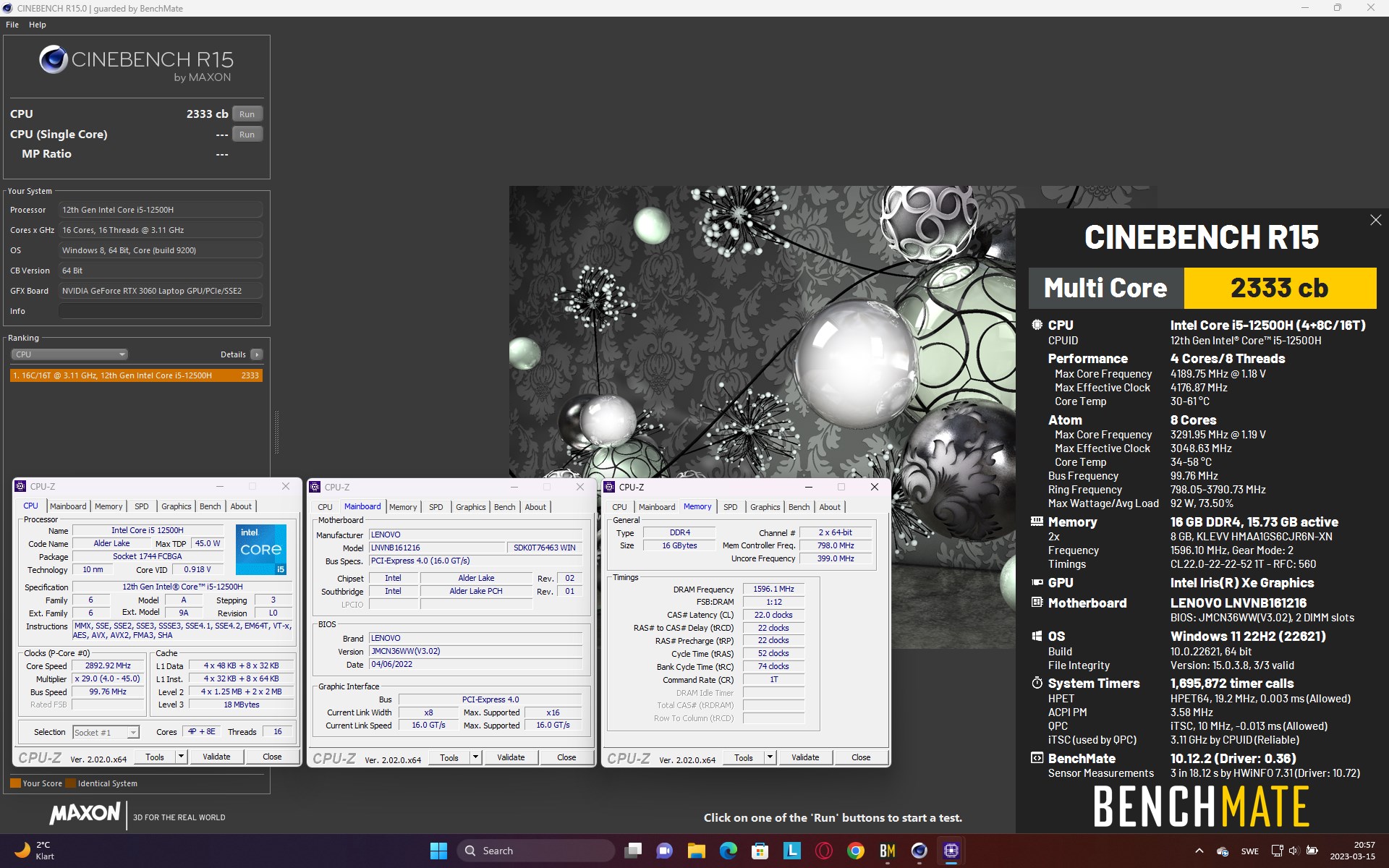The width and height of the screenshot is (1389, 868).
Task: Switch to Mainboard tab in first CPU-Z window
Action: pos(68,506)
